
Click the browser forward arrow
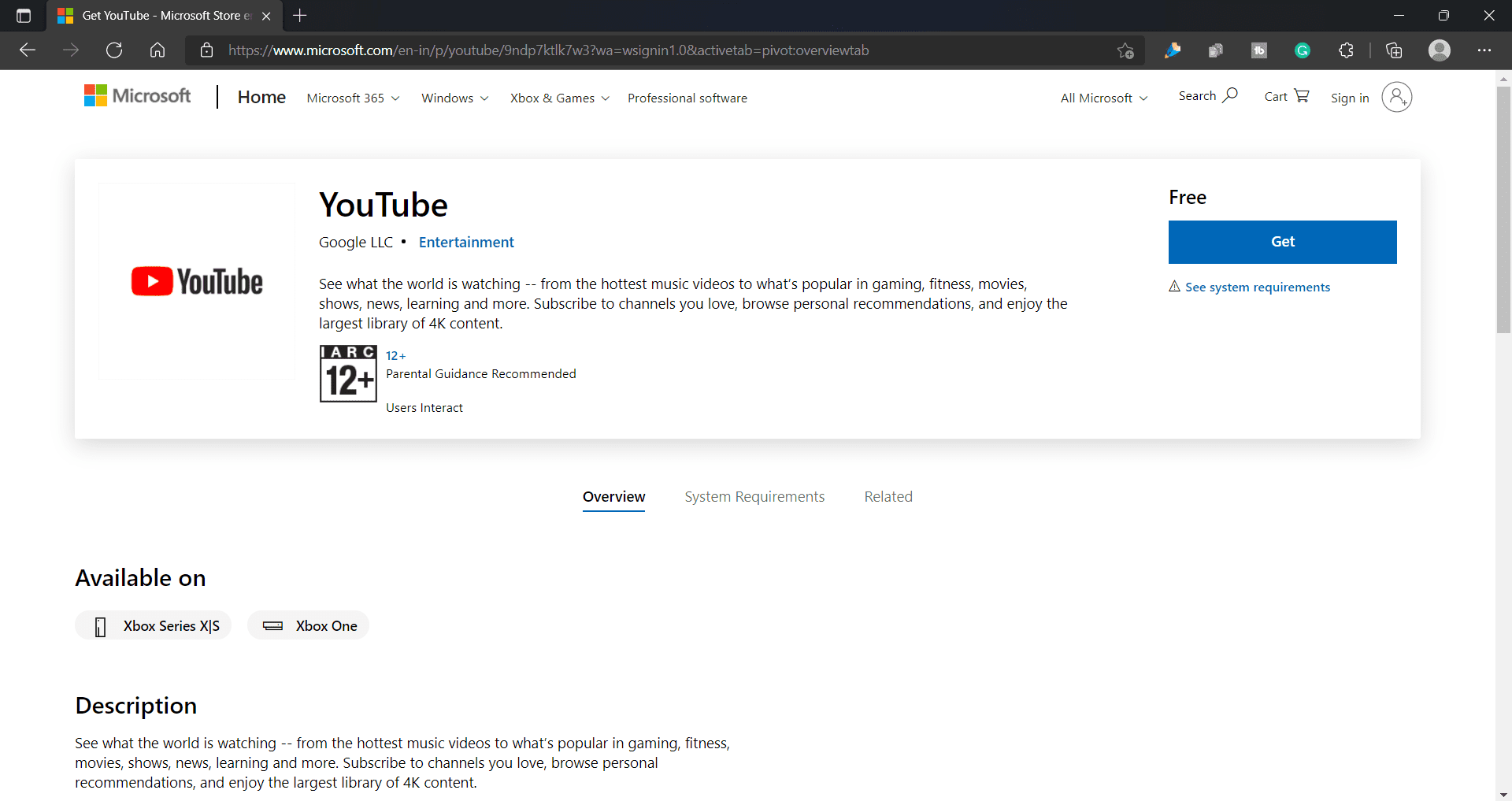[x=71, y=50]
